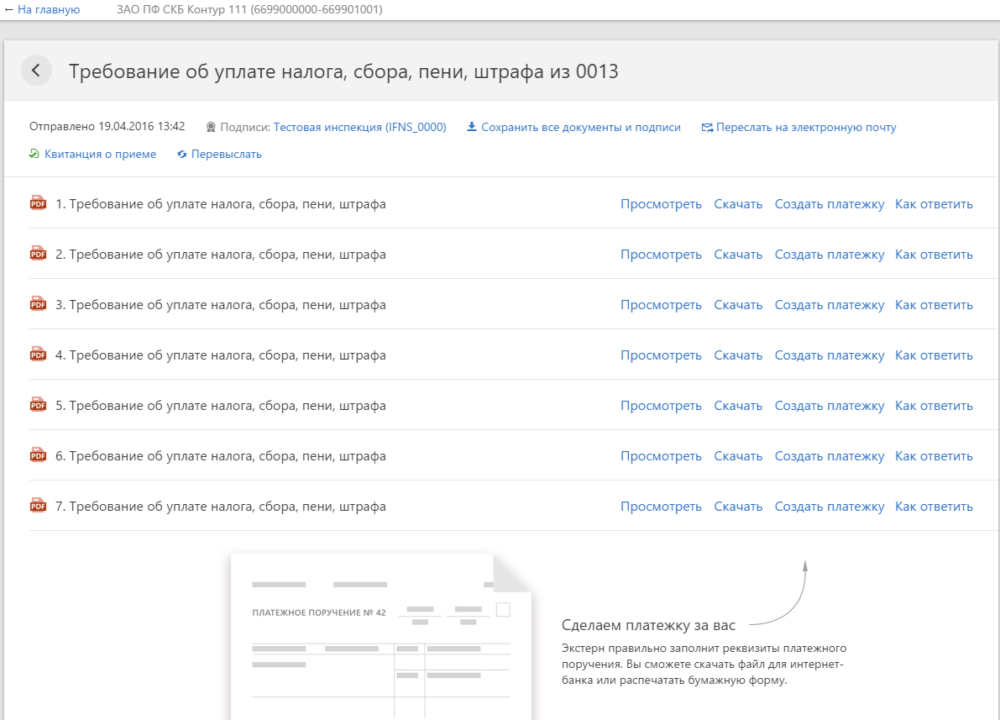This screenshot has height=720, width=1000.
Task: Click the PDF icon of document 7
Action: [x=38, y=505]
